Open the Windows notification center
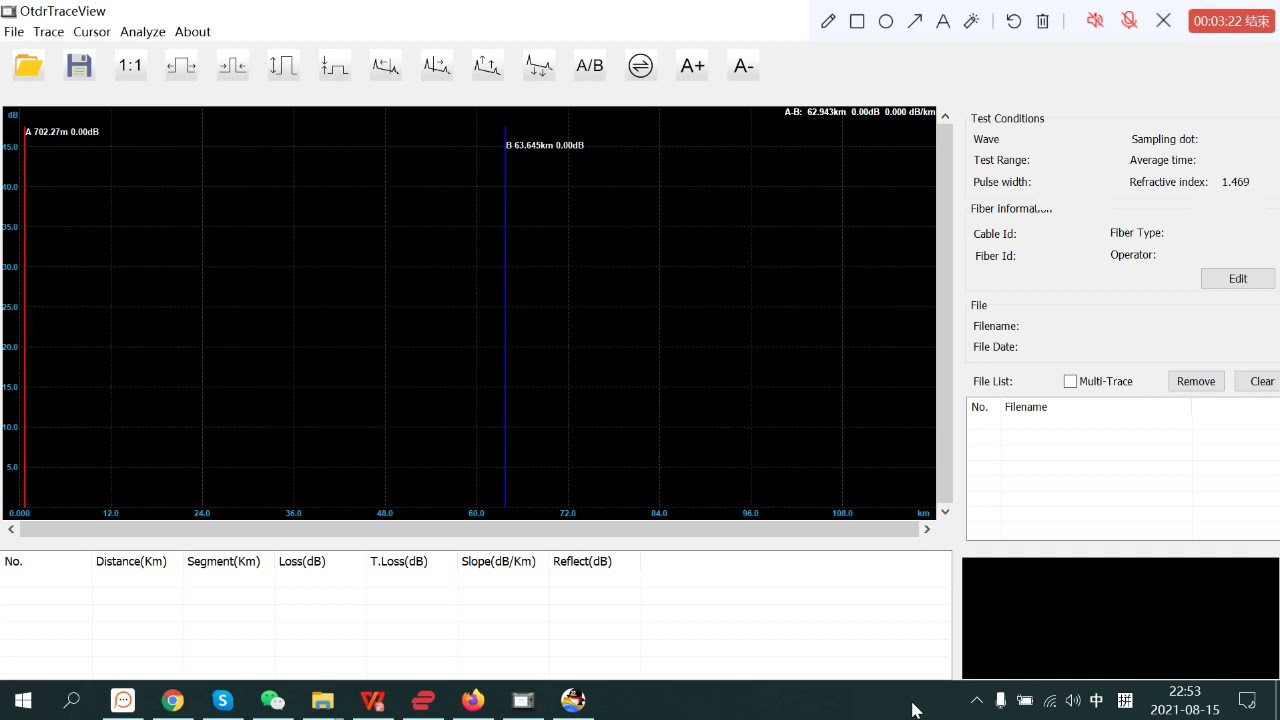 [x=1247, y=700]
